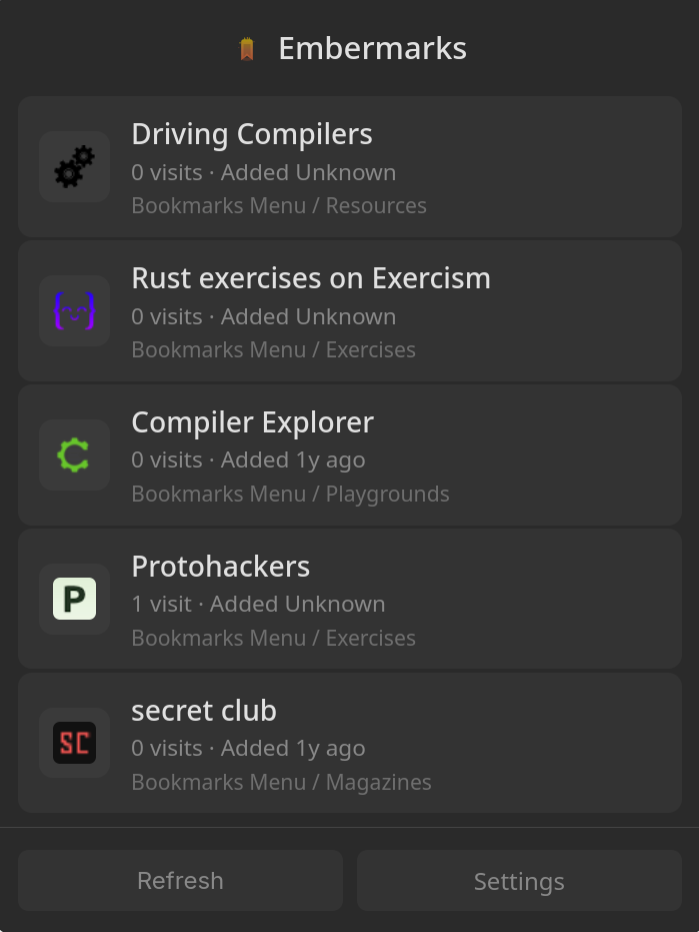Click the Bookmarks Menu / Playgrounds folder path
Viewport: 699px width, 932px height.
click(290, 494)
